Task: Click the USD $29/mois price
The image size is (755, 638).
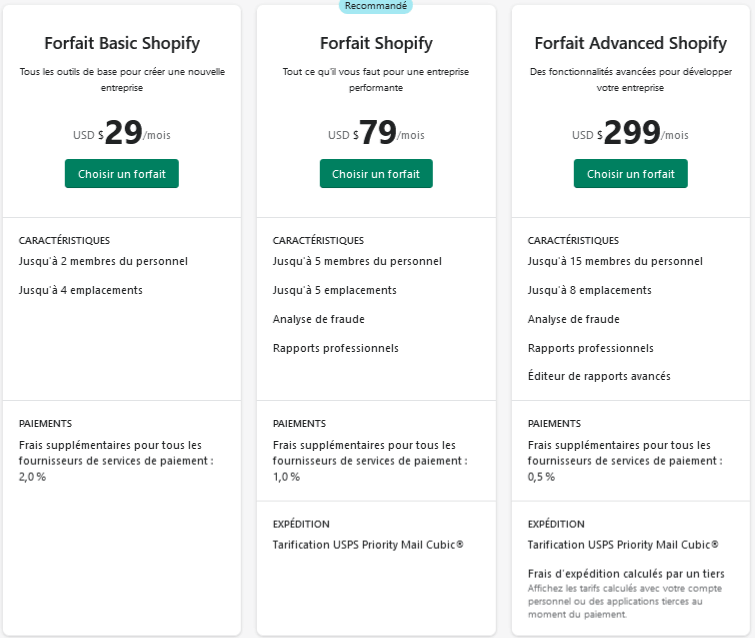Action: coord(122,133)
